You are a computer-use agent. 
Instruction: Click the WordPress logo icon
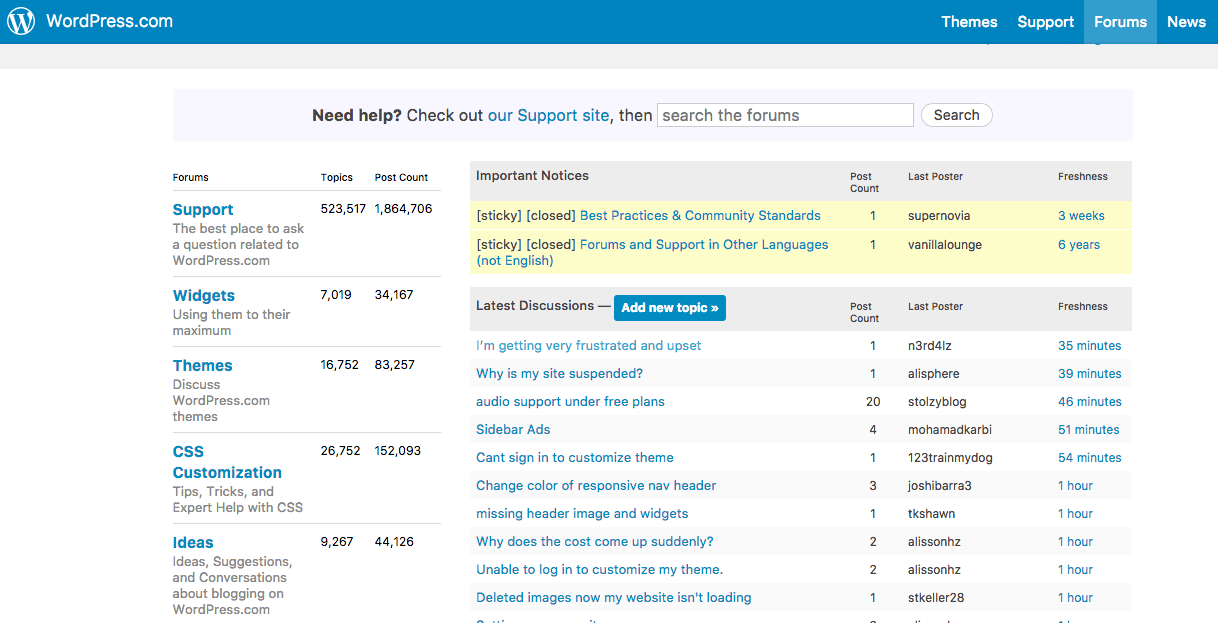(x=21, y=21)
